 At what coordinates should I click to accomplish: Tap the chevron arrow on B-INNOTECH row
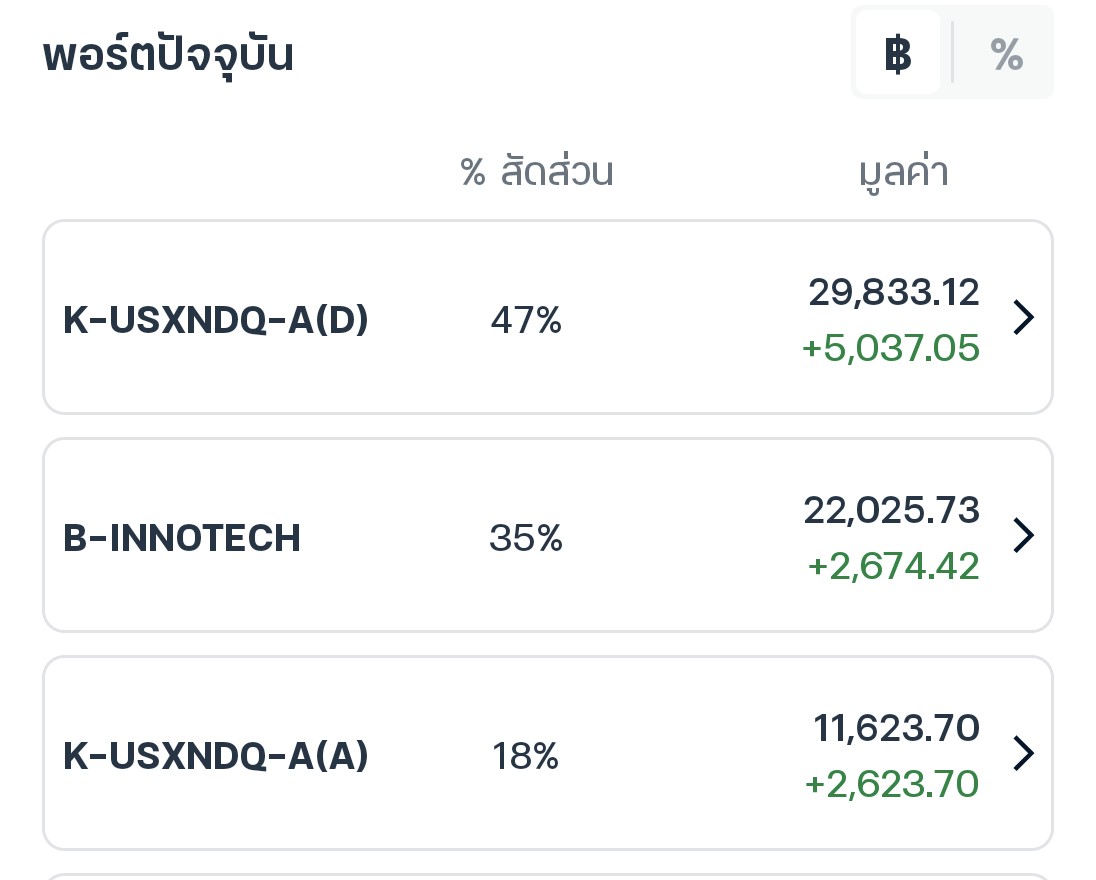(x=1023, y=536)
